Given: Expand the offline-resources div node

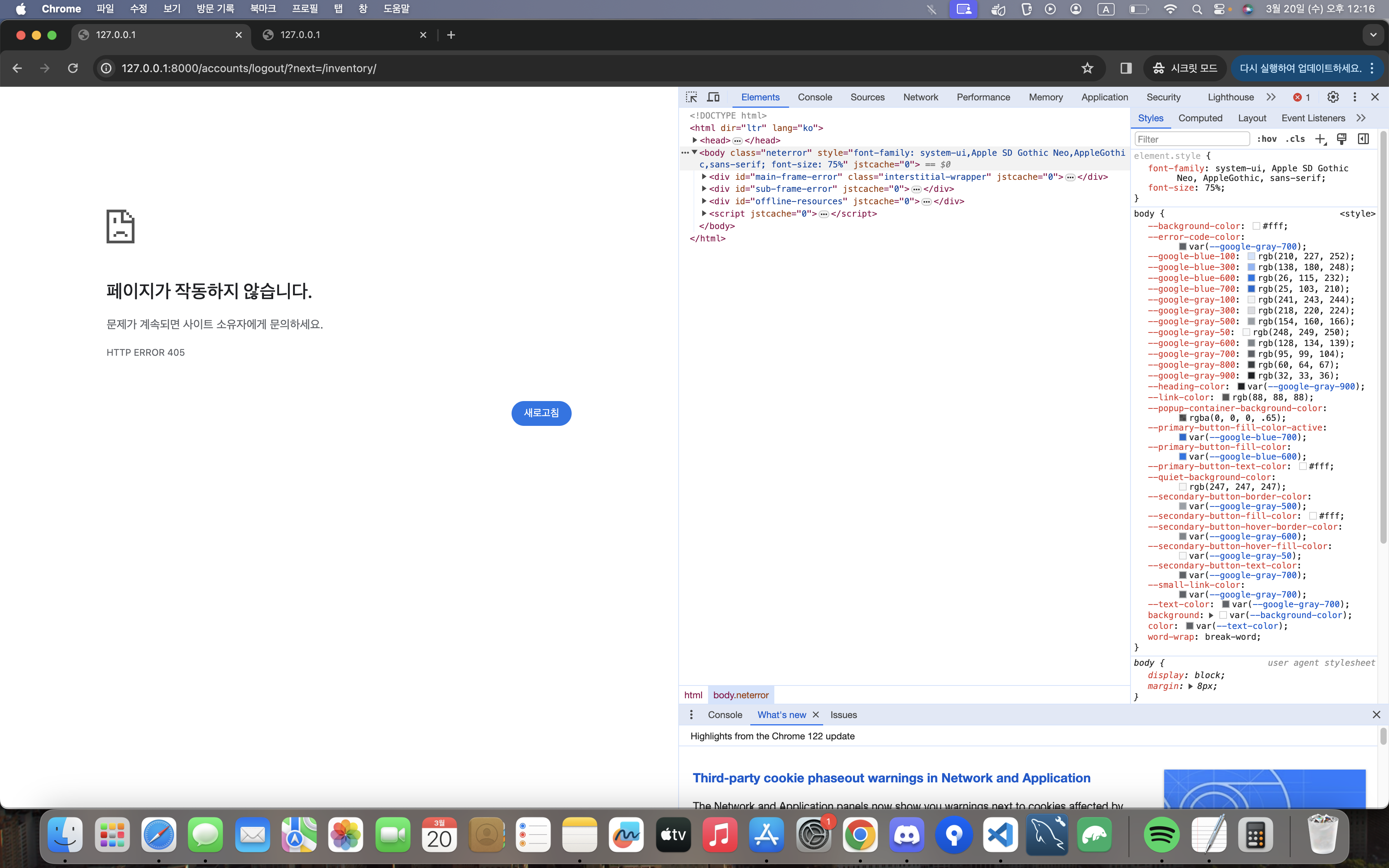Looking at the screenshot, I should click(x=704, y=201).
